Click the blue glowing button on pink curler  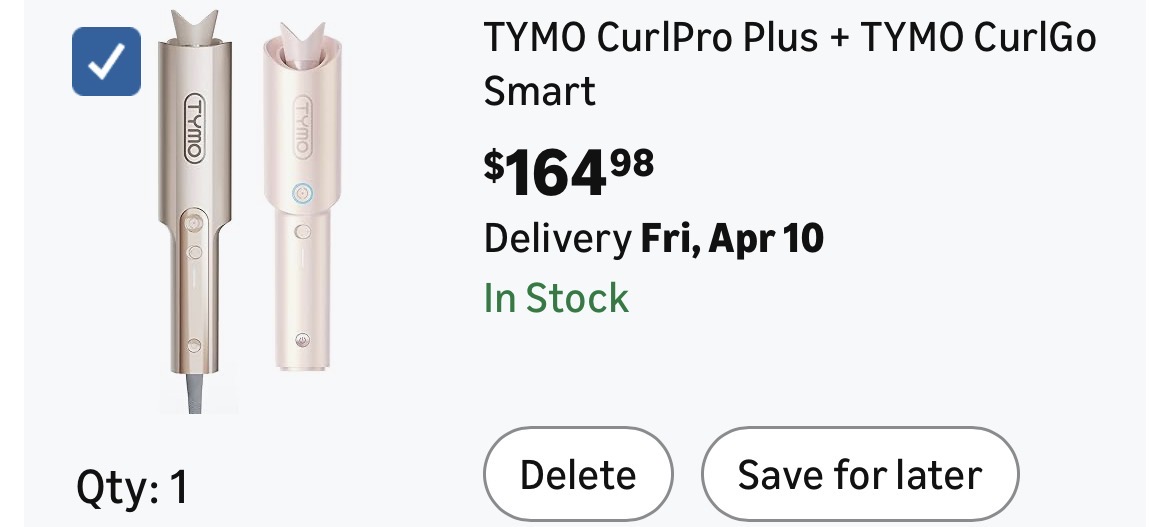(x=300, y=192)
